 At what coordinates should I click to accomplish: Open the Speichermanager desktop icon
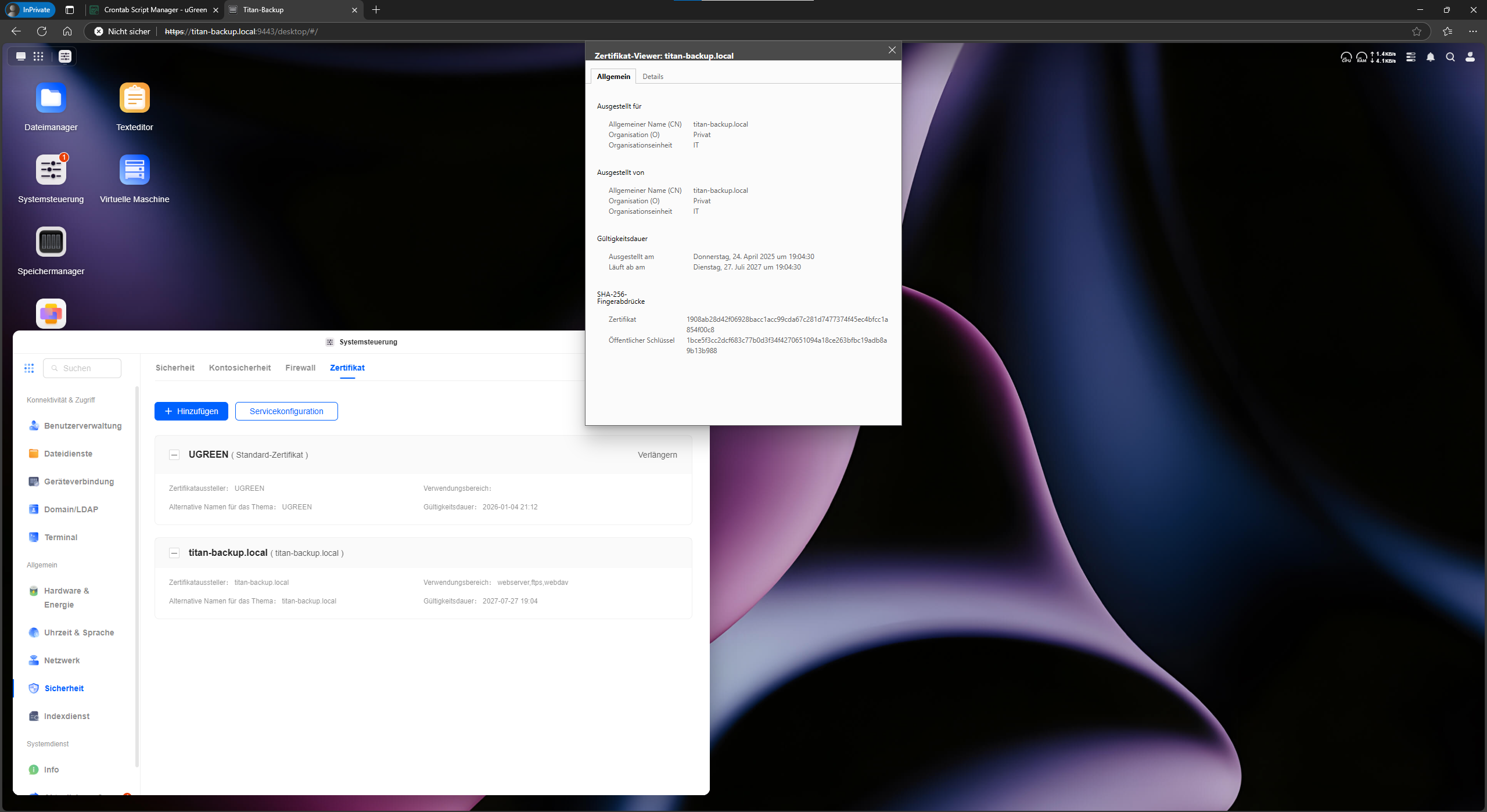pos(51,242)
